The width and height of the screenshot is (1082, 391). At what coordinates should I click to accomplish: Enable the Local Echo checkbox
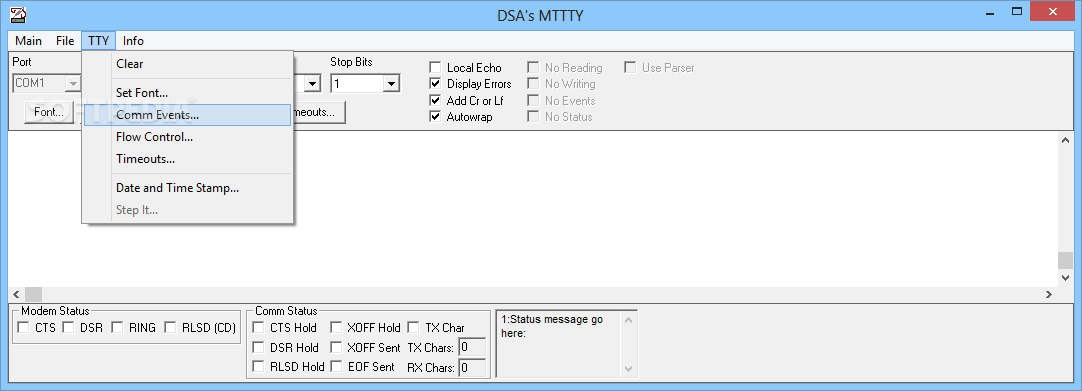click(435, 68)
